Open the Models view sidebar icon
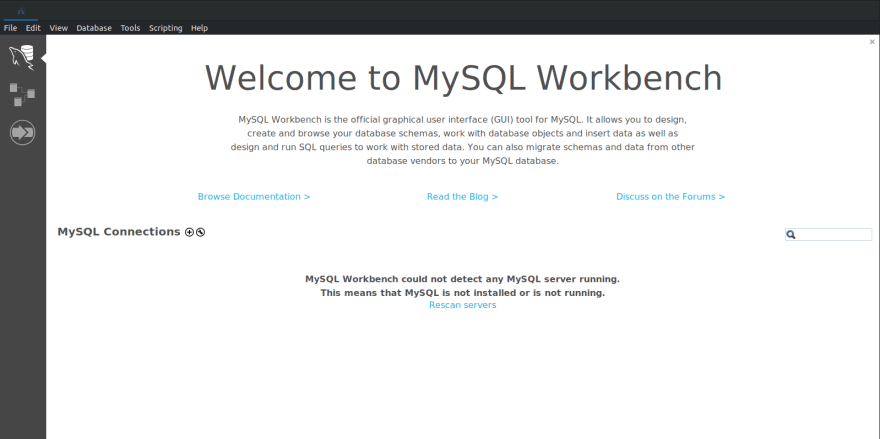 [22, 94]
